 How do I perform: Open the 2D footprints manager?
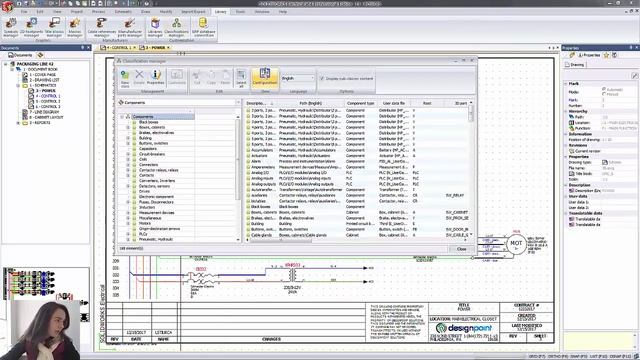31,27
